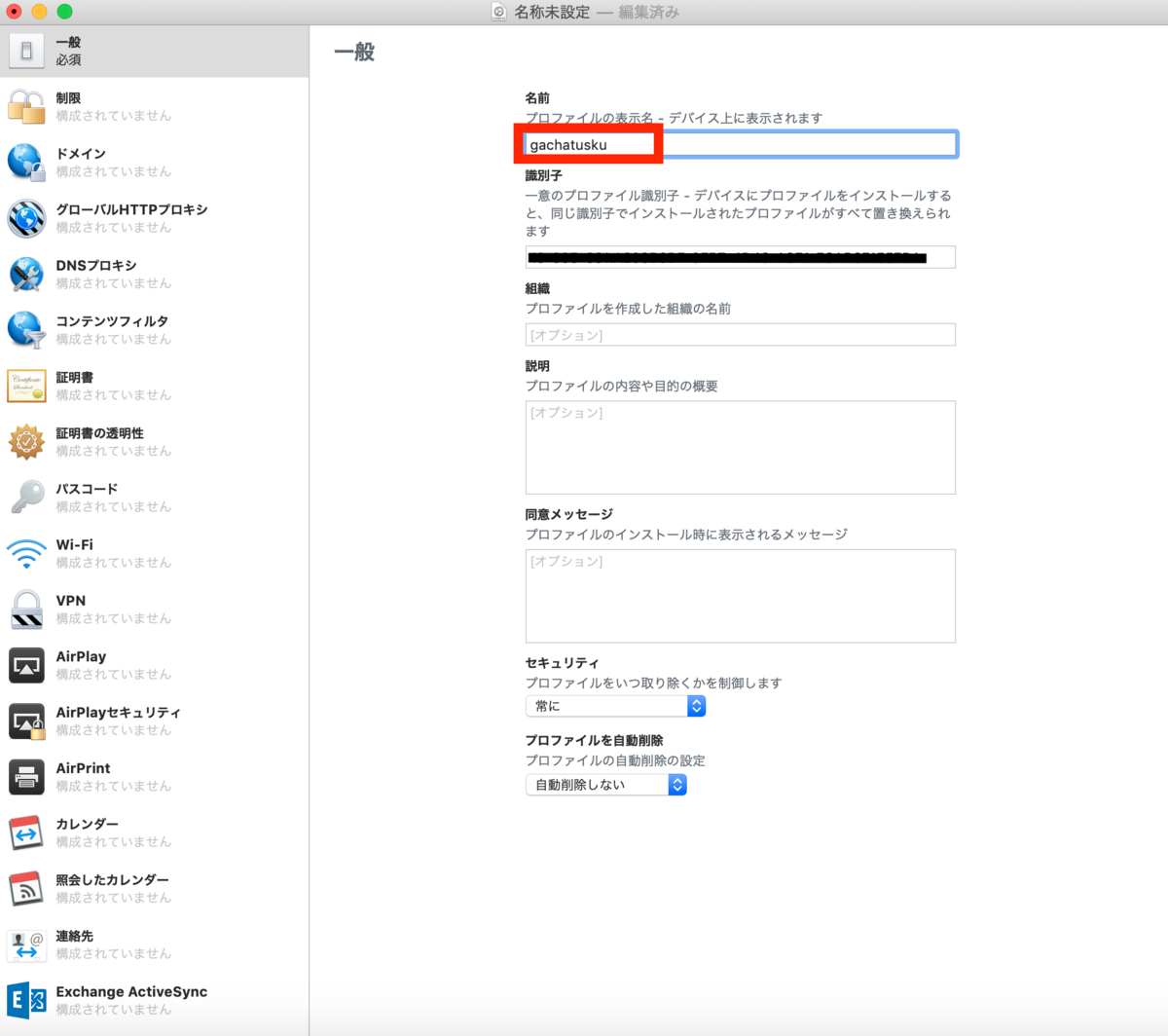Select the AirPrint payload icon
Viewport: 1168px width, 1036px height.
pos(26,776)
